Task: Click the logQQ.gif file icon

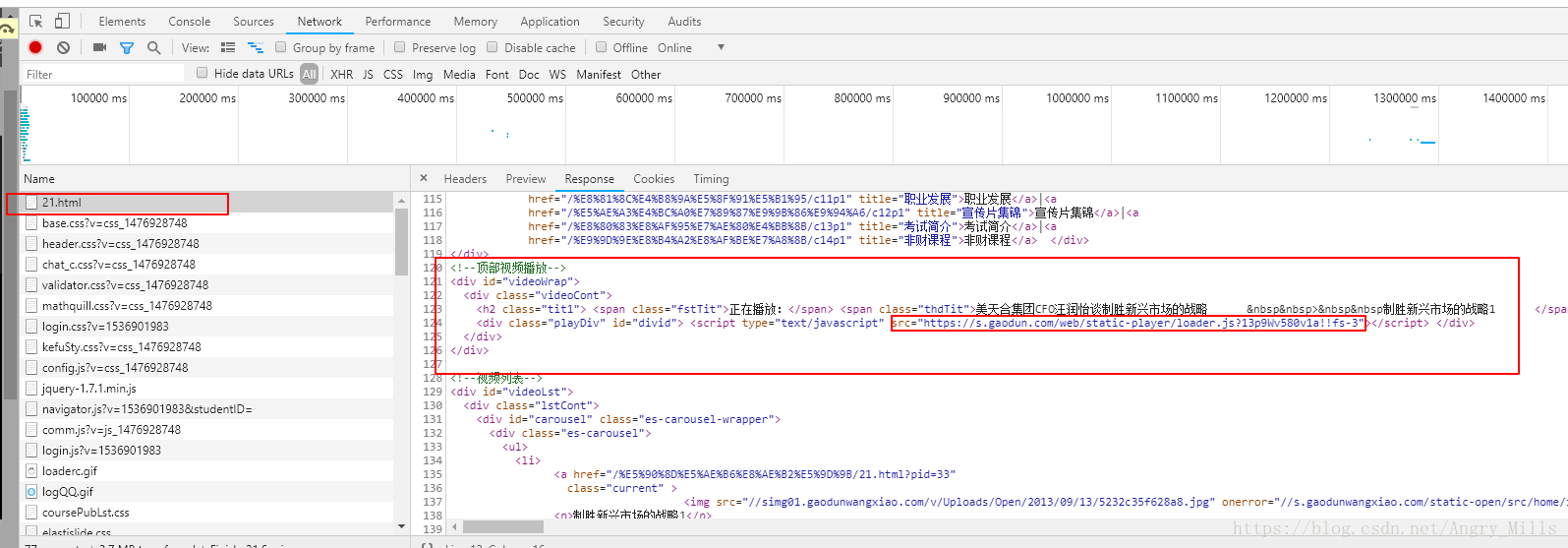Action: 31,492
